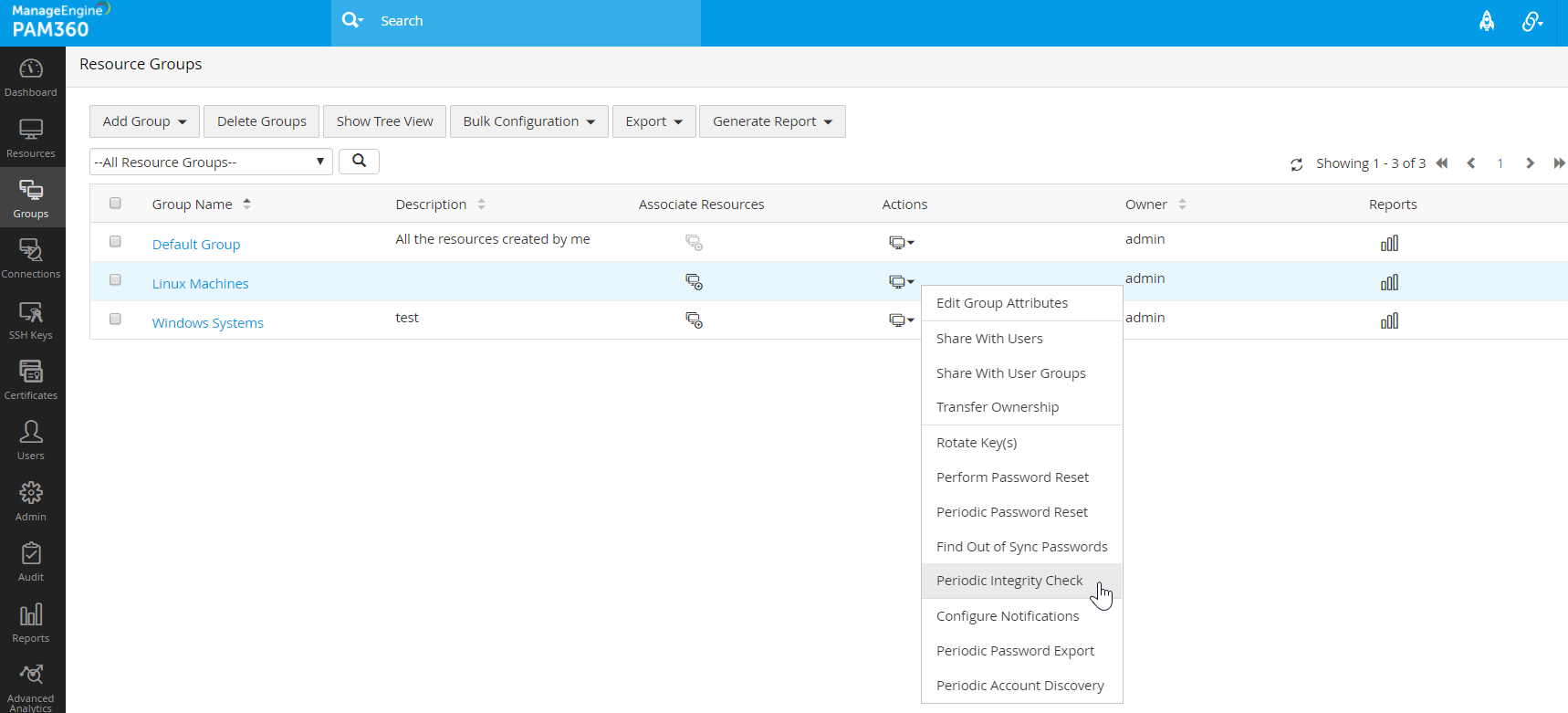
Task: Open the Certificates sidebar icon
Action: (31, 380)
